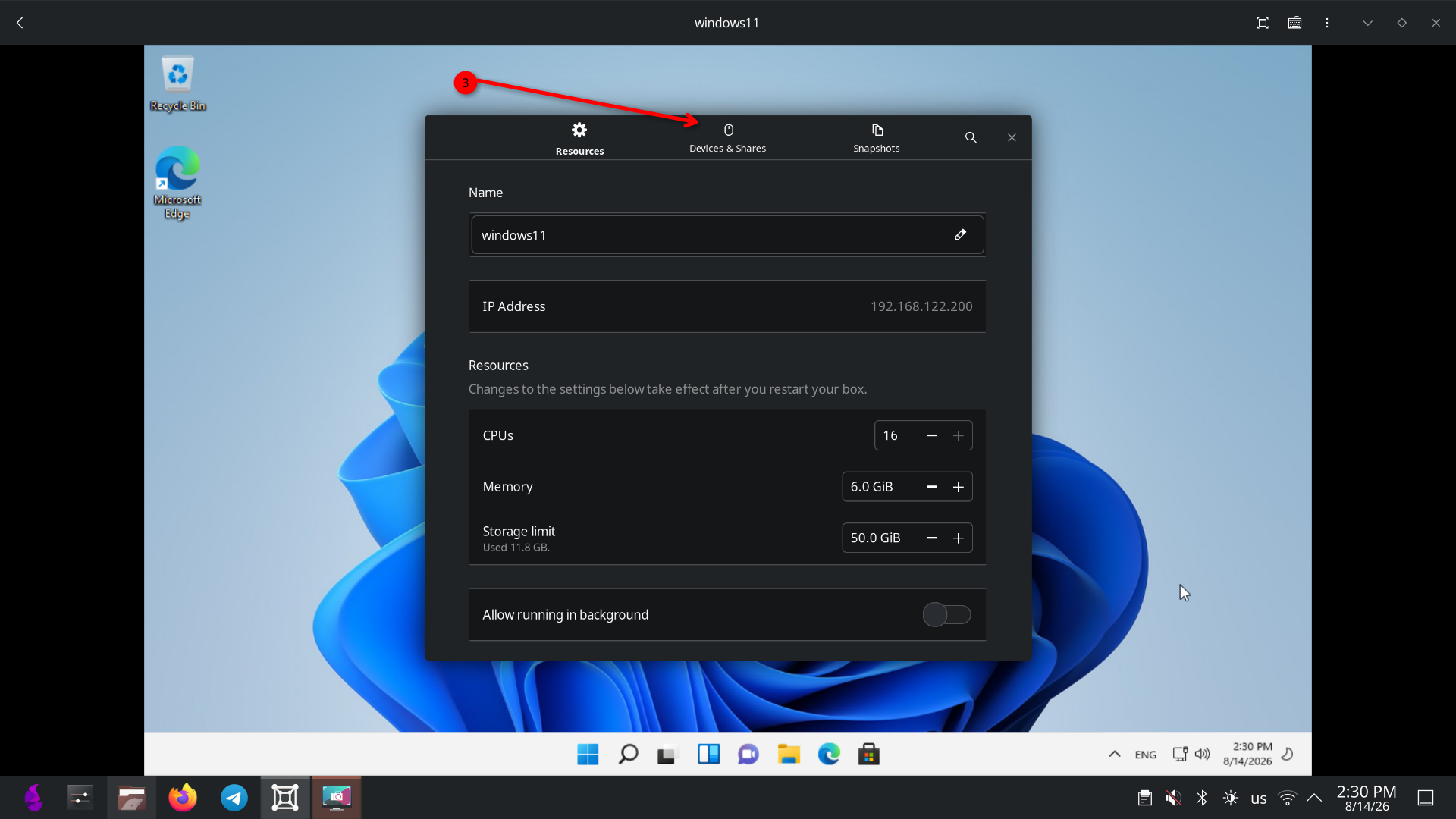Expand host system tray hidden icons
Screen dimensions: 1456x819
1314,798
